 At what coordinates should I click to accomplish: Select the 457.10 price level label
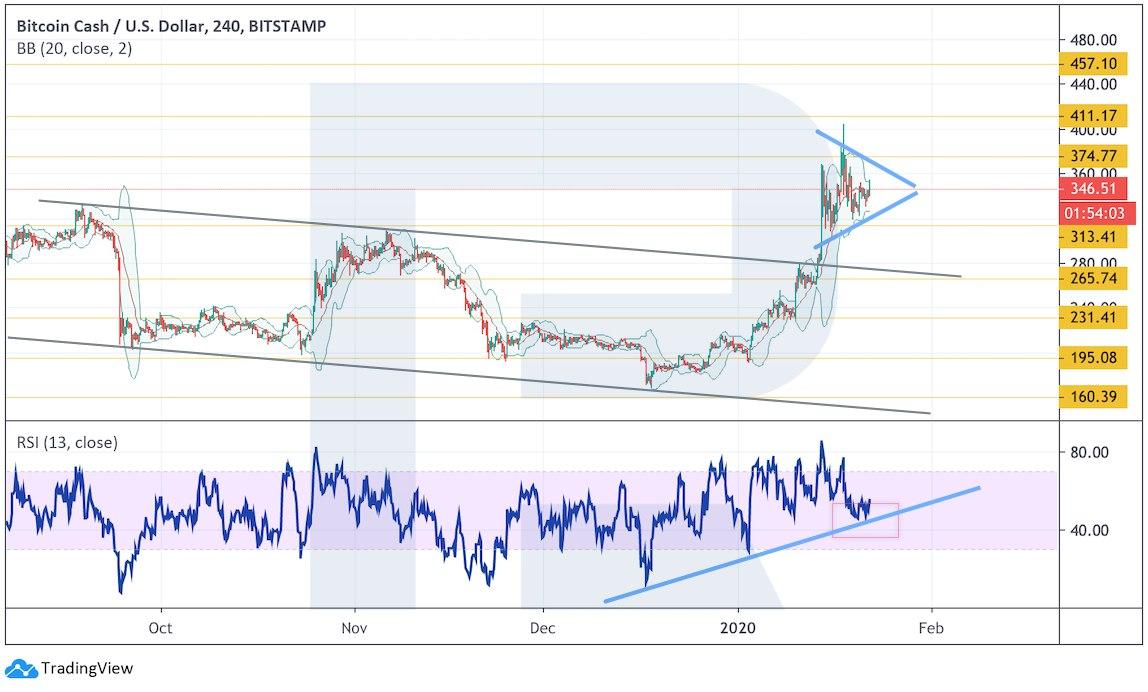point(1094,64)
